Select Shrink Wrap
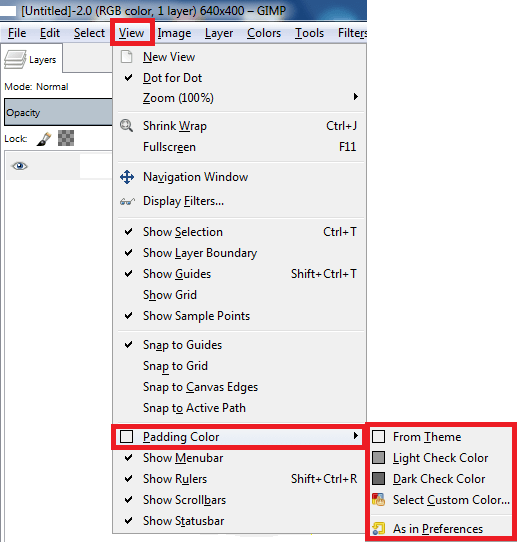517x542 pixels. (240, 126)
